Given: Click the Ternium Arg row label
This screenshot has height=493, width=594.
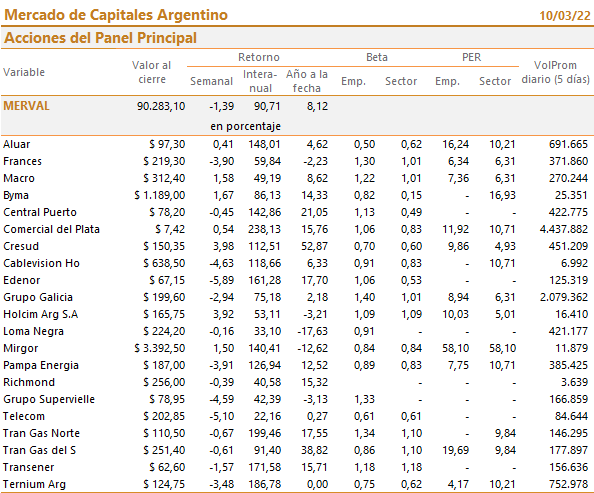Looking at the screenshot, I should click(34, 484).
